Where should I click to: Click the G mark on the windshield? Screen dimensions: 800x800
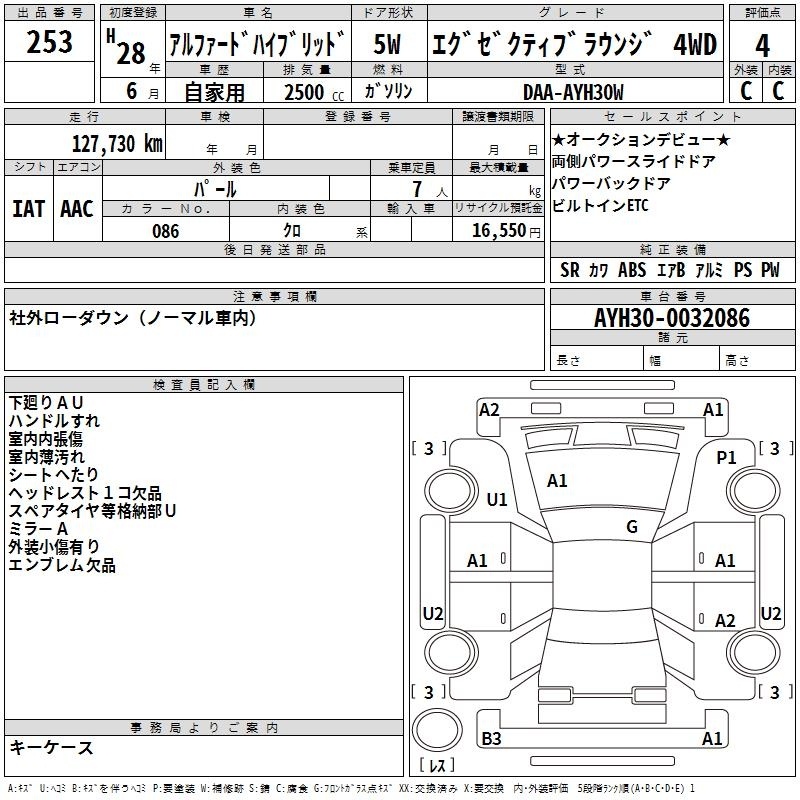click(x=632, y=527)
